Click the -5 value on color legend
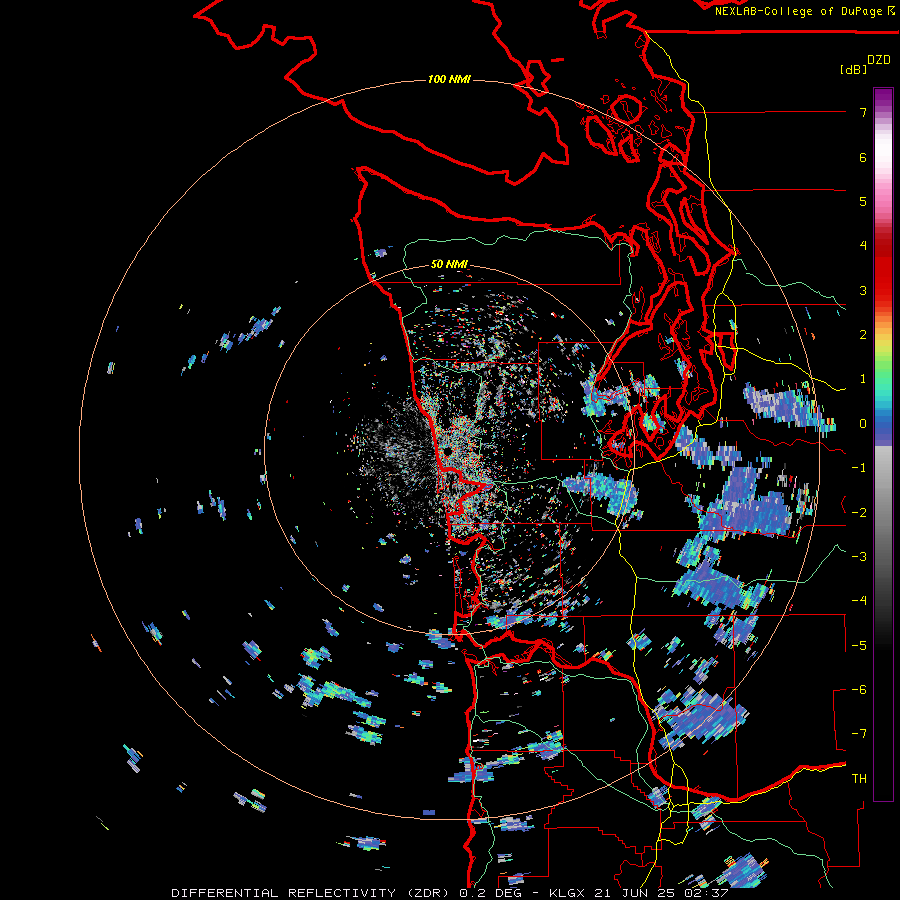Viewport: 900px width, 900px height. click(x=859, y=645)
